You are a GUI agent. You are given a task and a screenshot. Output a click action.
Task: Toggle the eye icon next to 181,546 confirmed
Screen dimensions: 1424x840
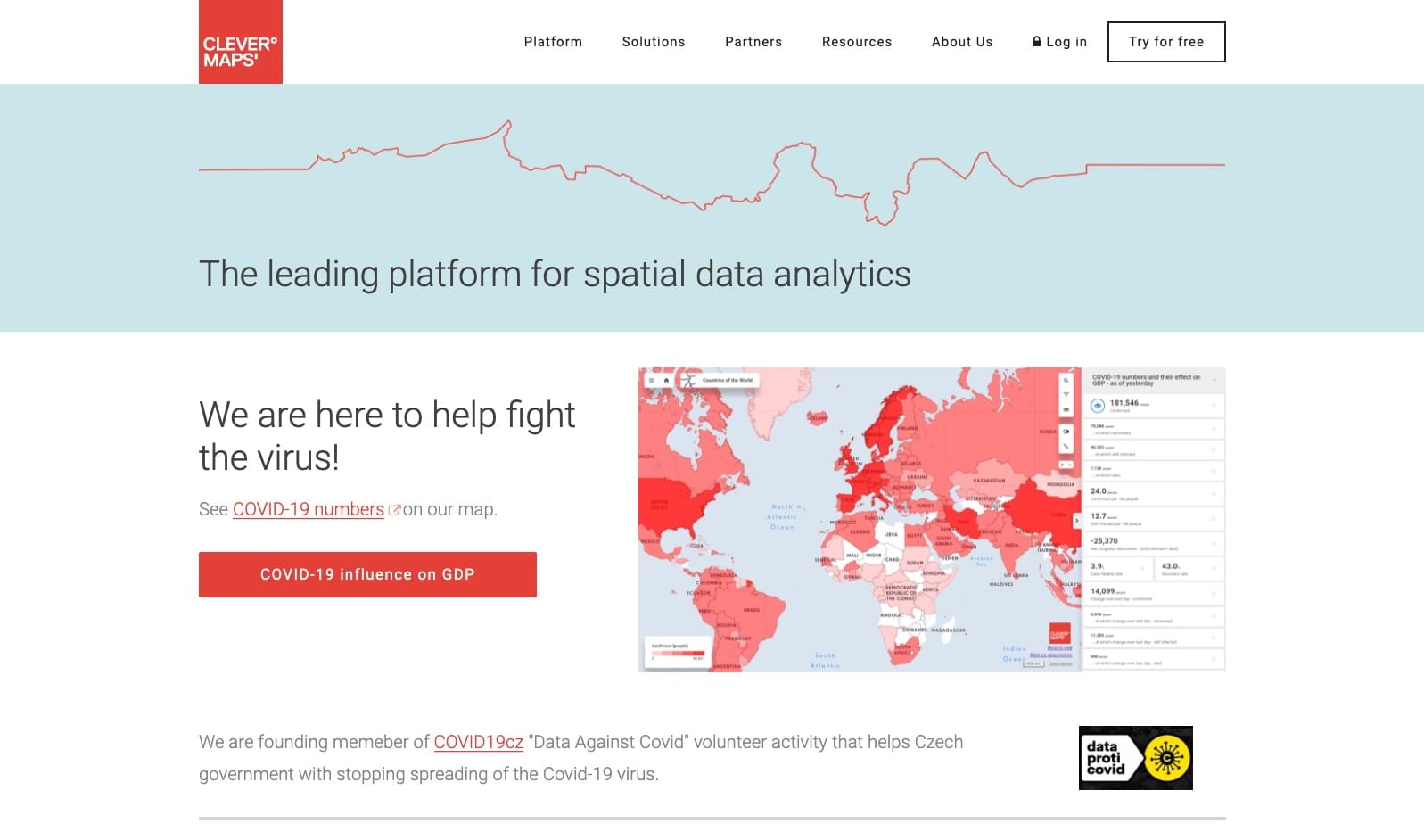1099,406
